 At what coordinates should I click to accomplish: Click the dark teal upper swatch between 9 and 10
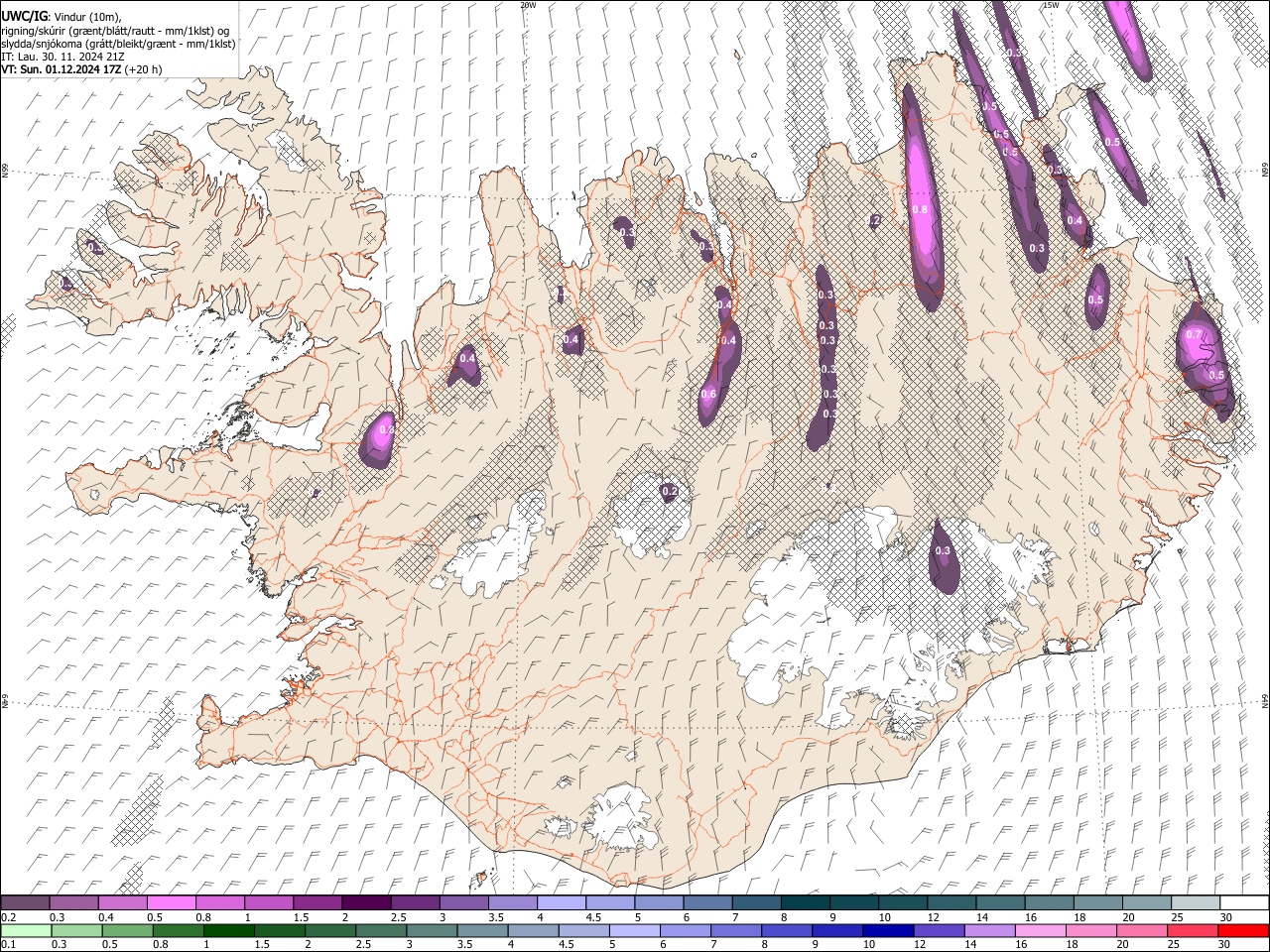coord(853,903)
